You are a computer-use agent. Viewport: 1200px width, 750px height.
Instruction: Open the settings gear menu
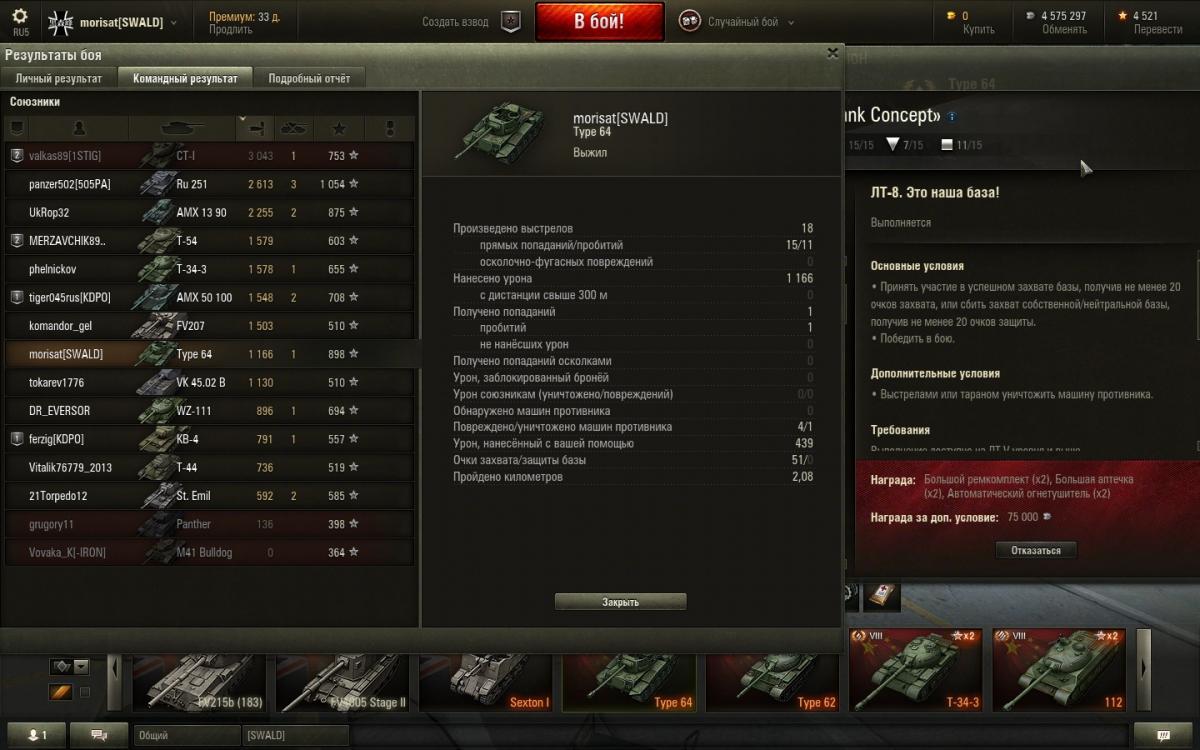coord(20,16)
